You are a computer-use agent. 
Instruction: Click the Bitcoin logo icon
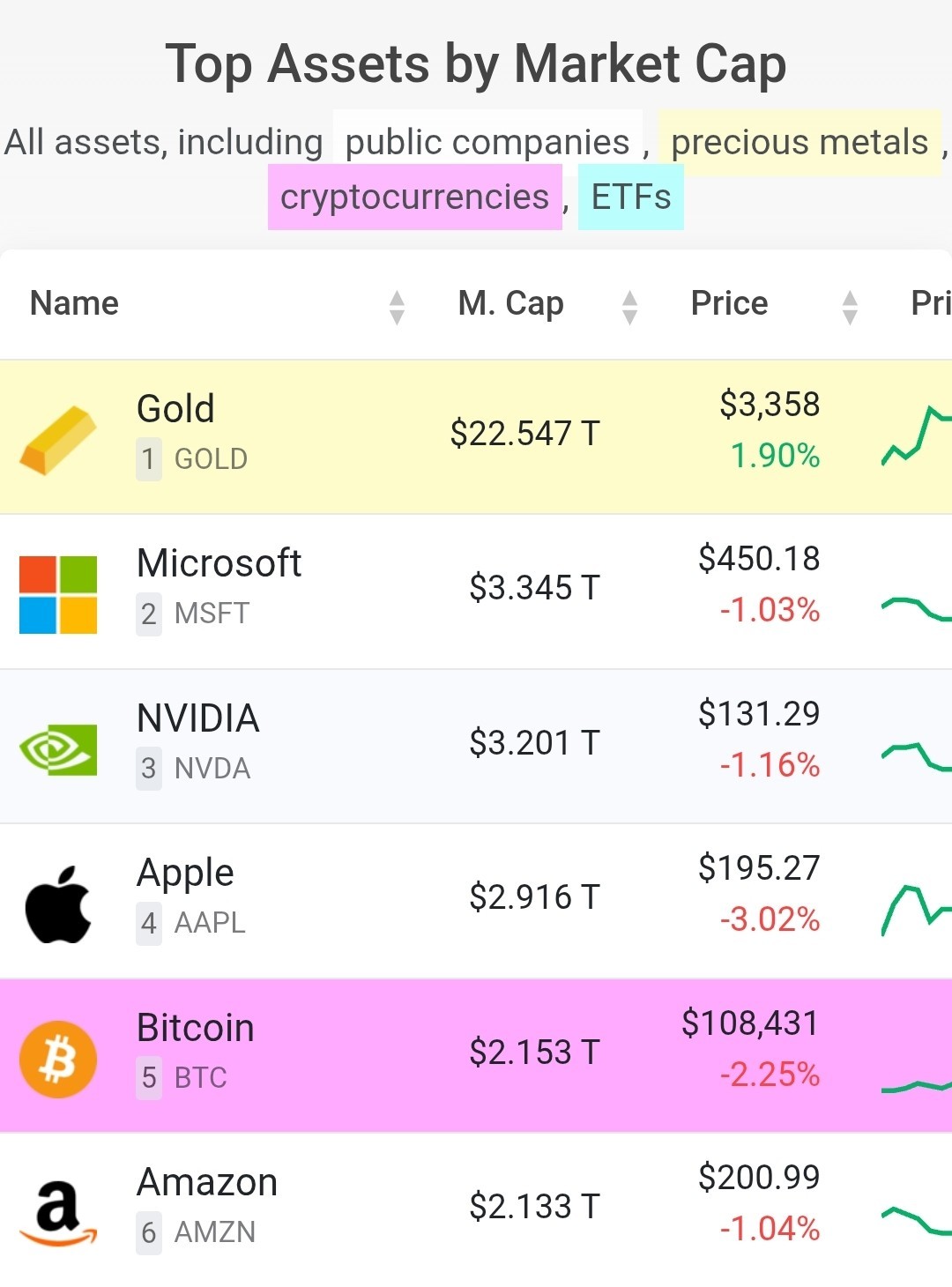(x=58, y=1060)
